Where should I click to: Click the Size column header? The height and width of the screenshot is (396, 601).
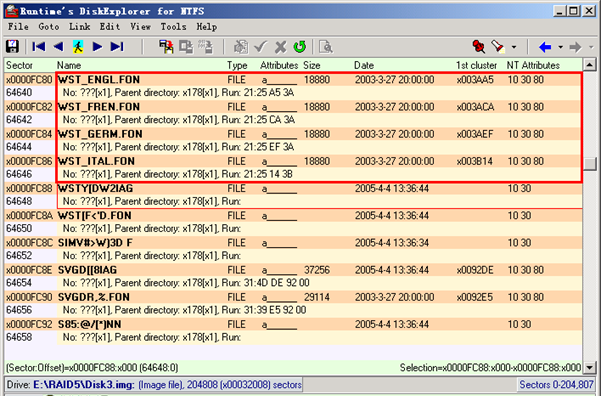pyautogui.click(x=312, y=65)
